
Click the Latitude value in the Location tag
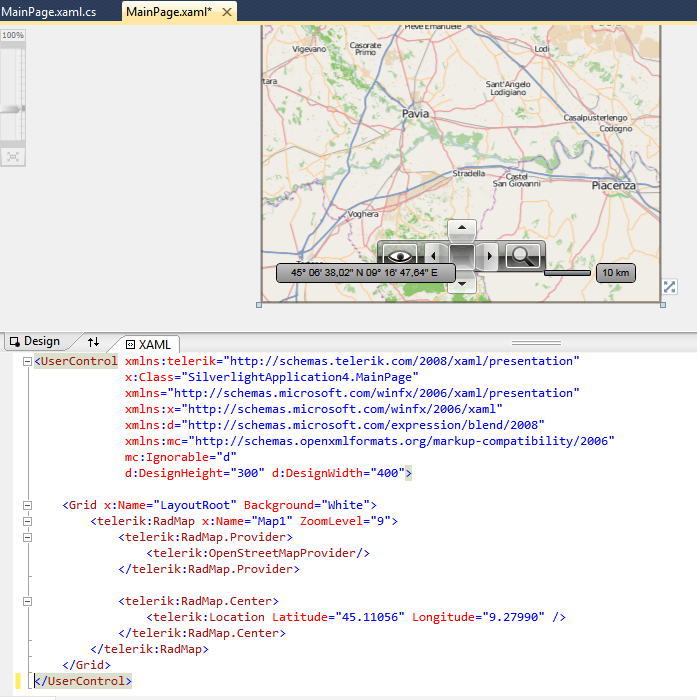coord(370,617)
